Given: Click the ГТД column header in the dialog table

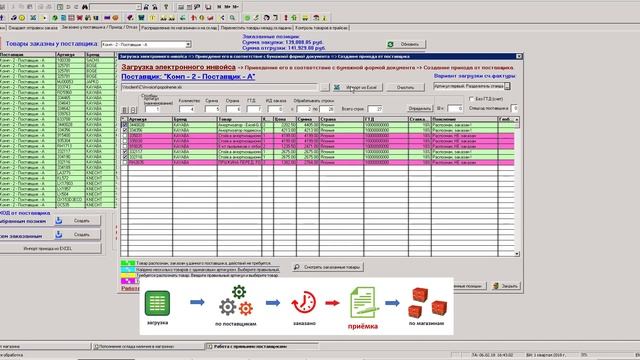Looking at the screenshot, I should point(386,119).
